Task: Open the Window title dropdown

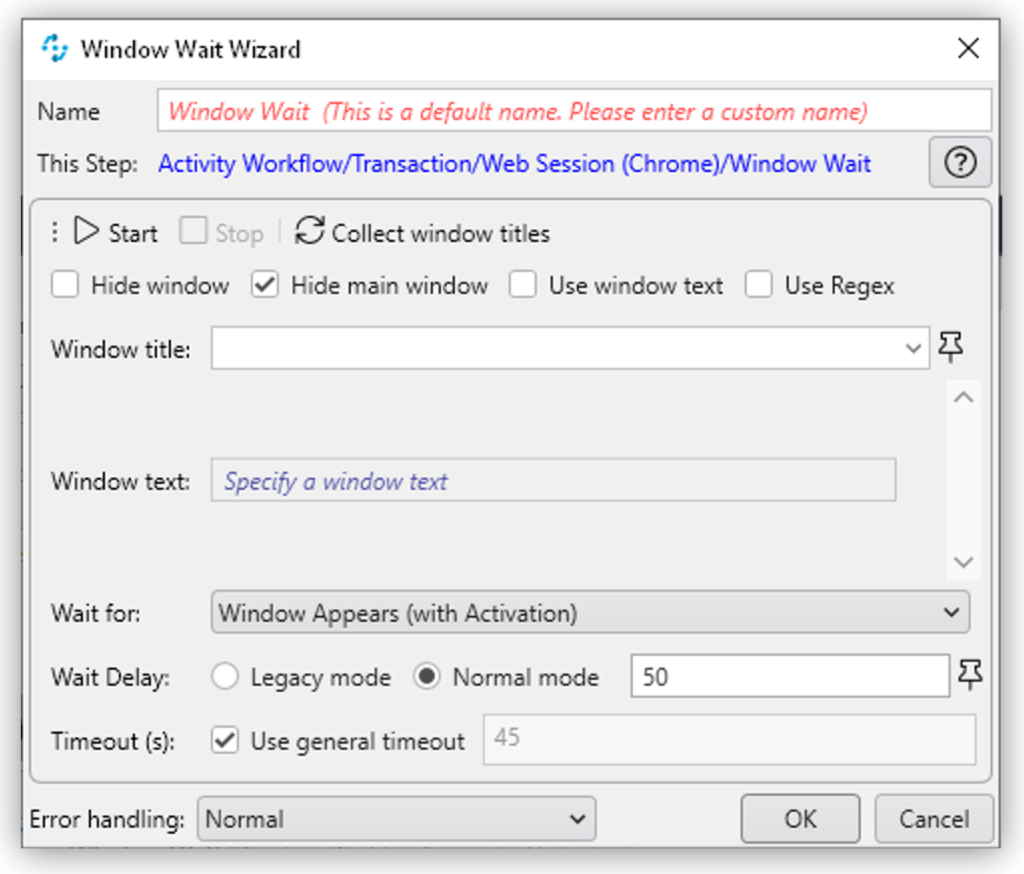Action: pos(912,349)
